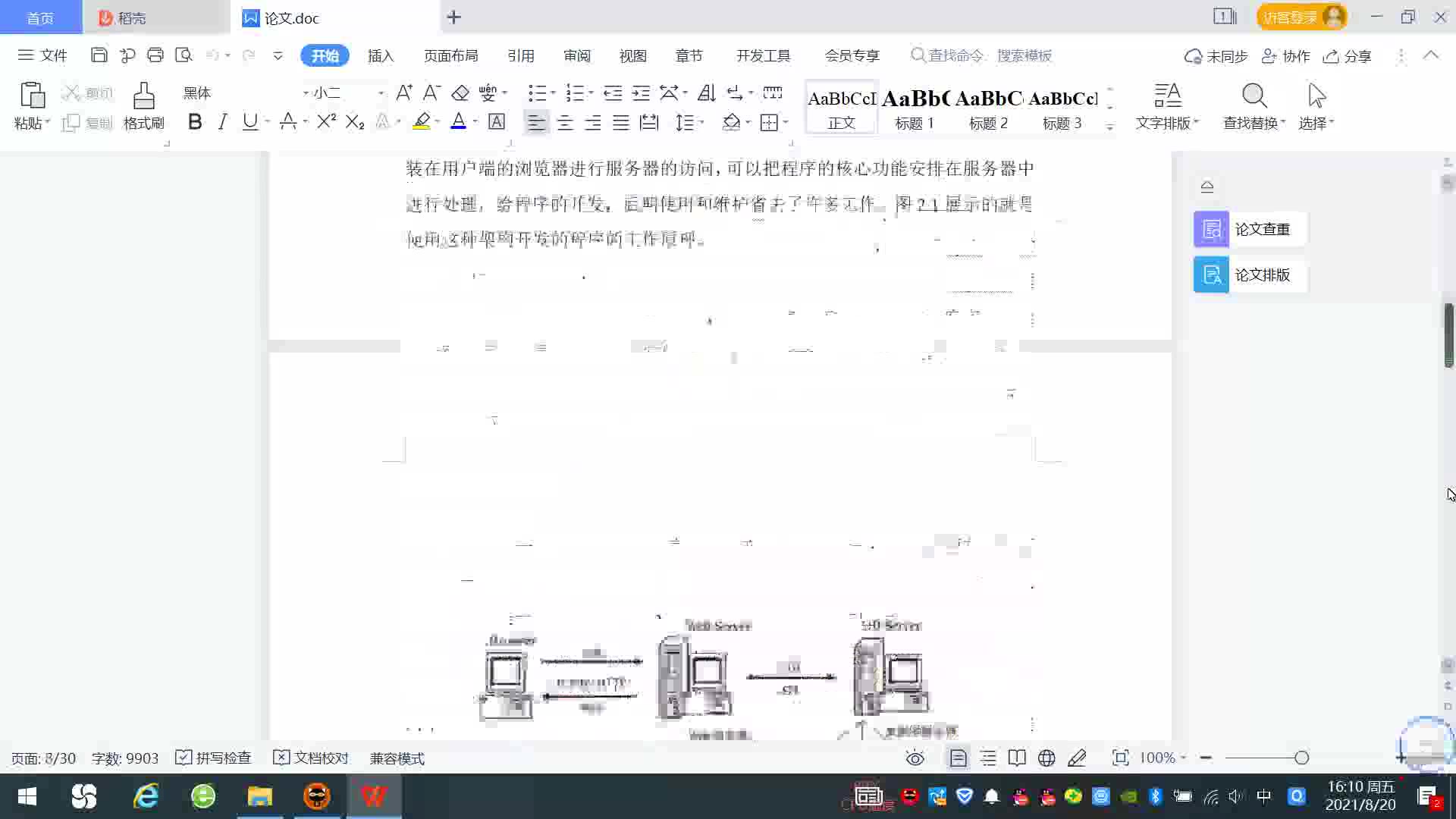
Task: Expand bullet list dropdown arrow
Action: point(553,93)
